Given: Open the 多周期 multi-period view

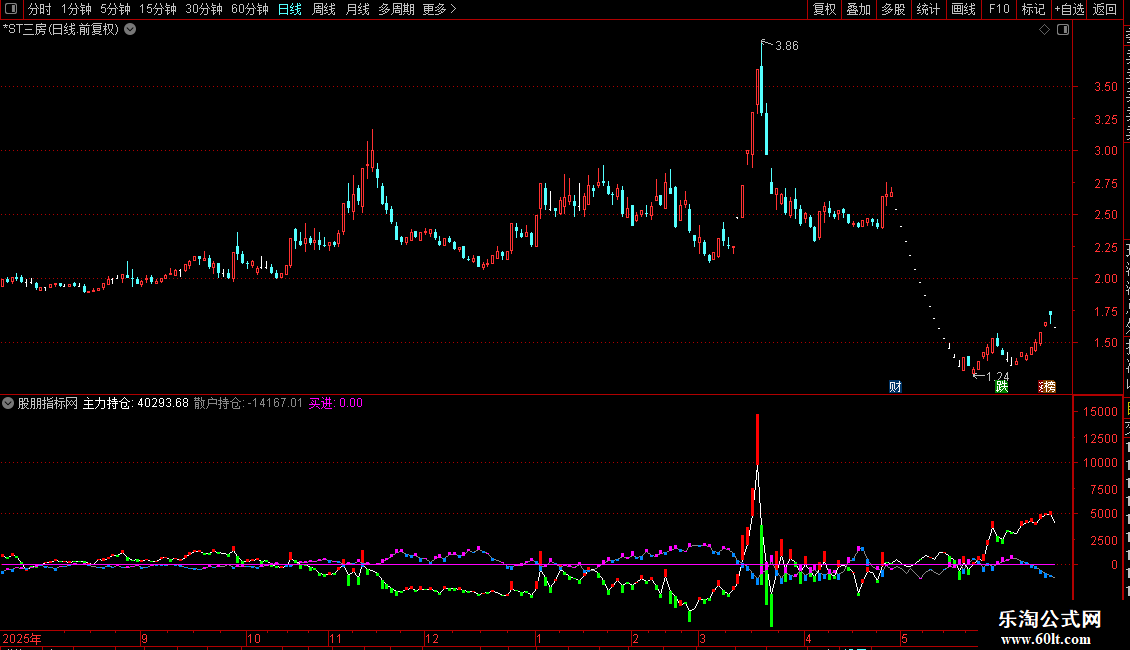Looking at the screenshot, I should 396,9.
